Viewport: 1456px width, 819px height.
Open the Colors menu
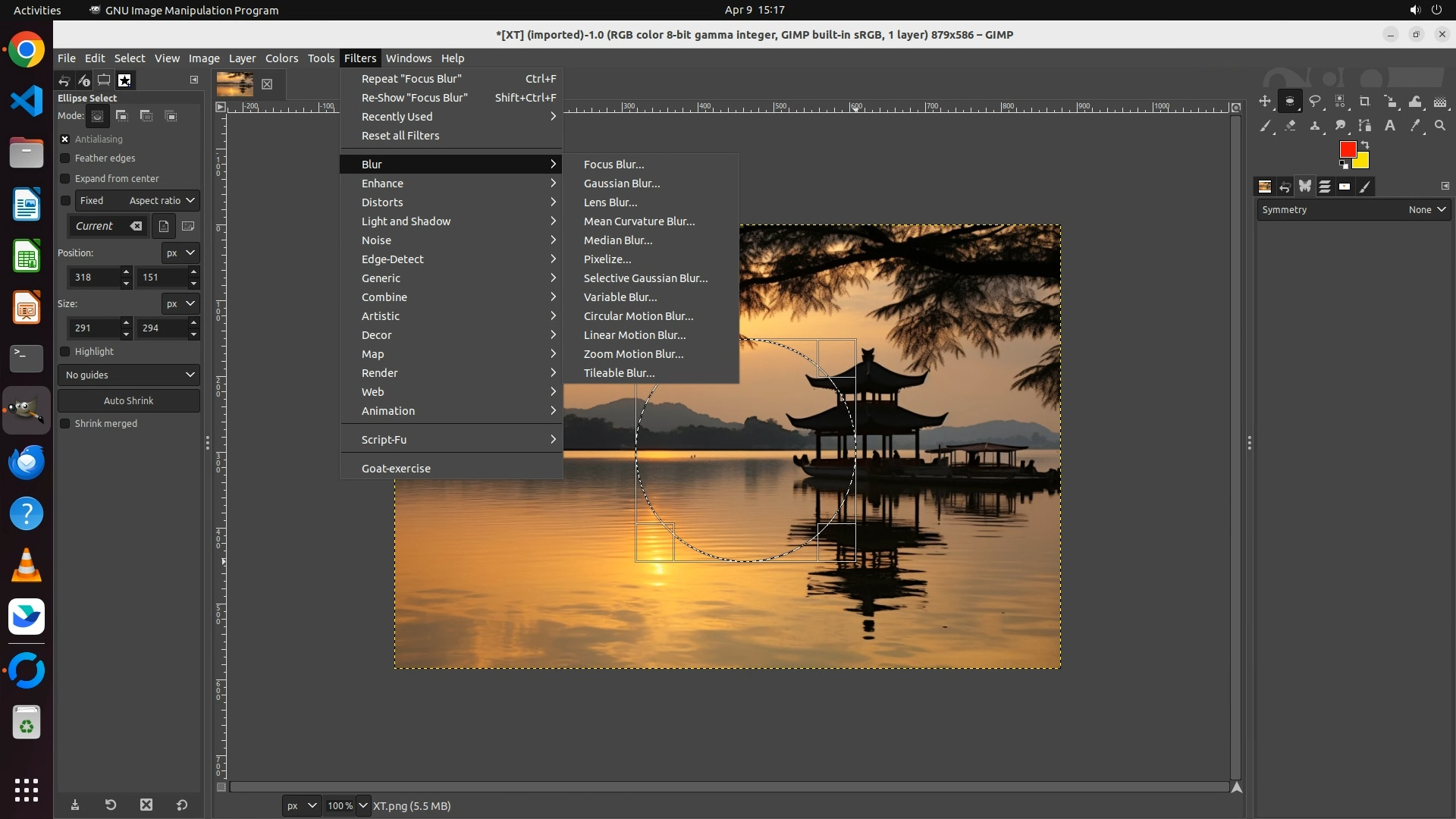click(281, 58)
